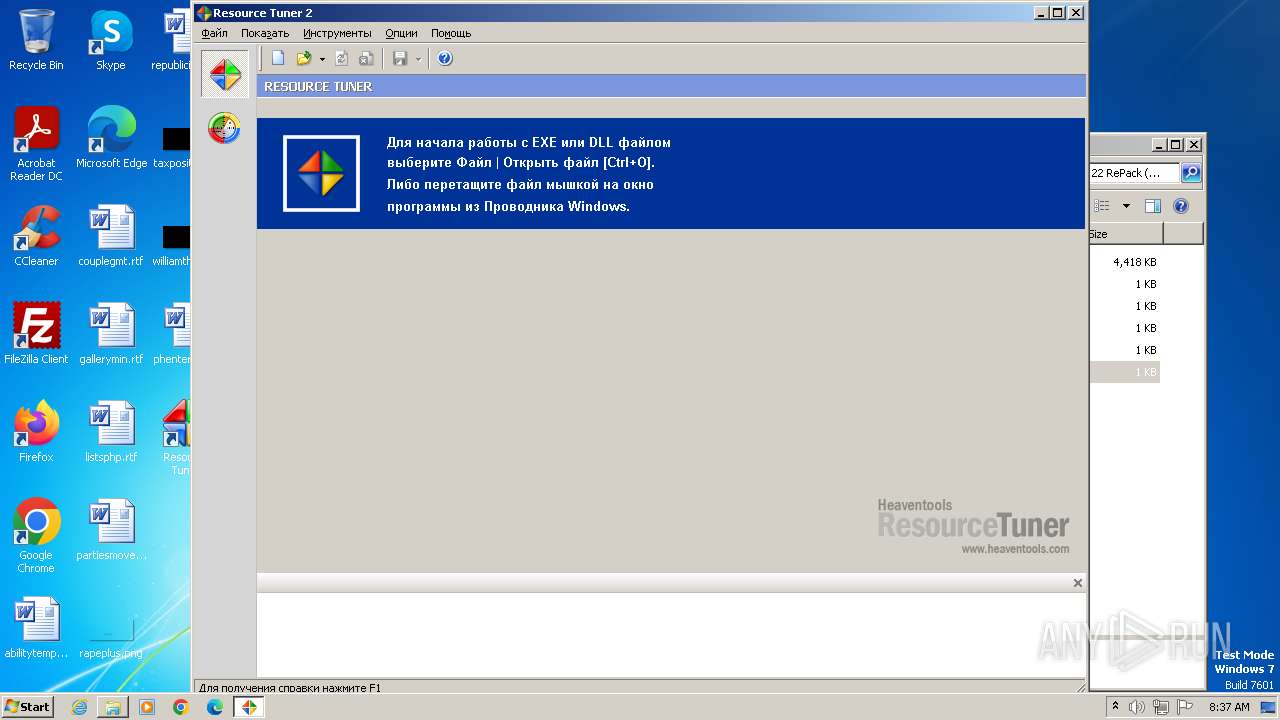Screen dimensions: 1280x720
Task: Click the Open file folder icon
Action: 304,59
